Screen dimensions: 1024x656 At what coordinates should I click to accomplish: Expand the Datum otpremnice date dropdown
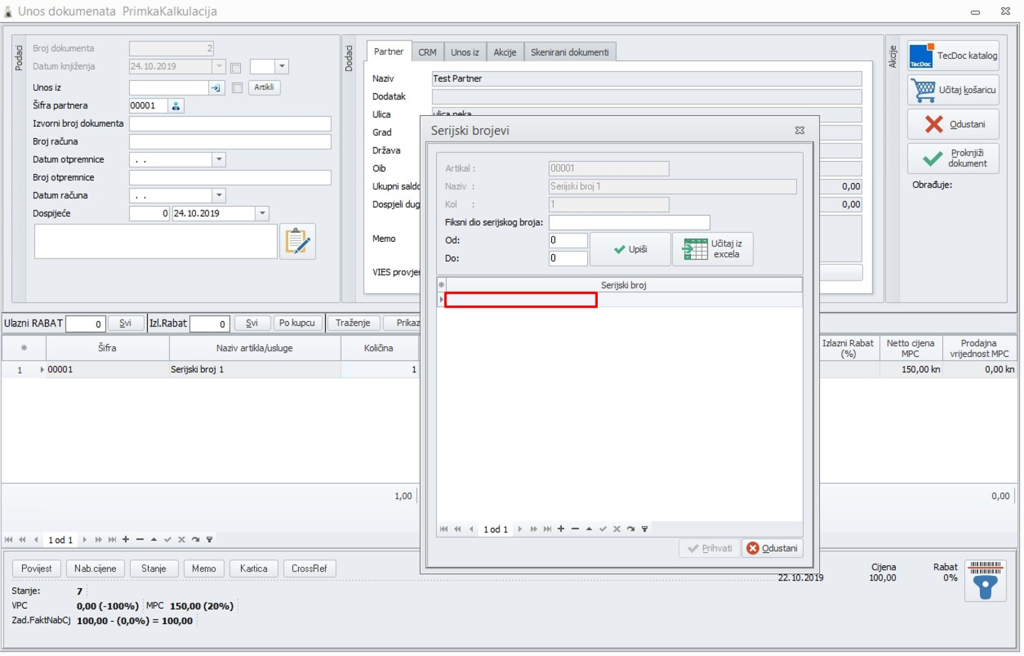click(218, 160)
